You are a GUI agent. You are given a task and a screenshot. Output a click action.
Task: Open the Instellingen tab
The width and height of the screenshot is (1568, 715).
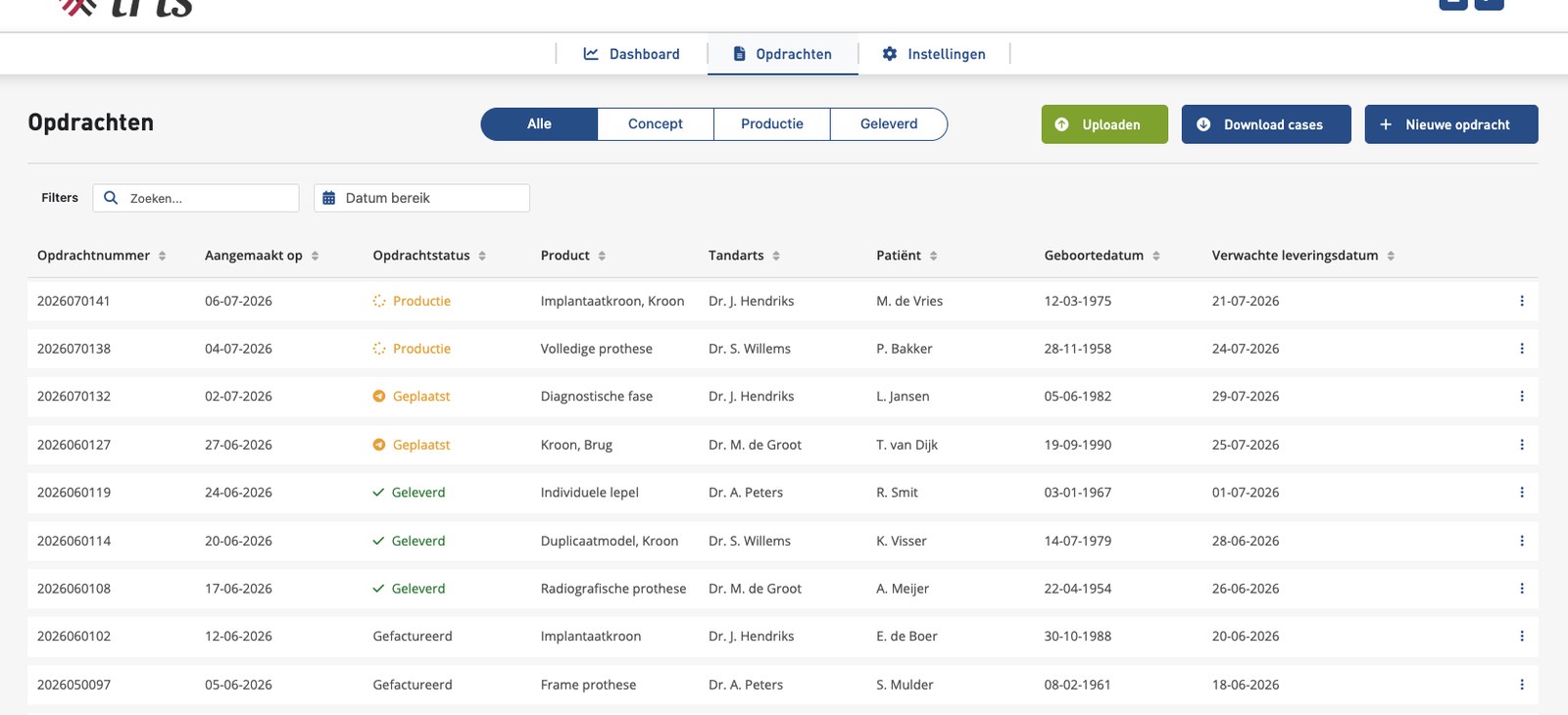(x=934, y=54)
